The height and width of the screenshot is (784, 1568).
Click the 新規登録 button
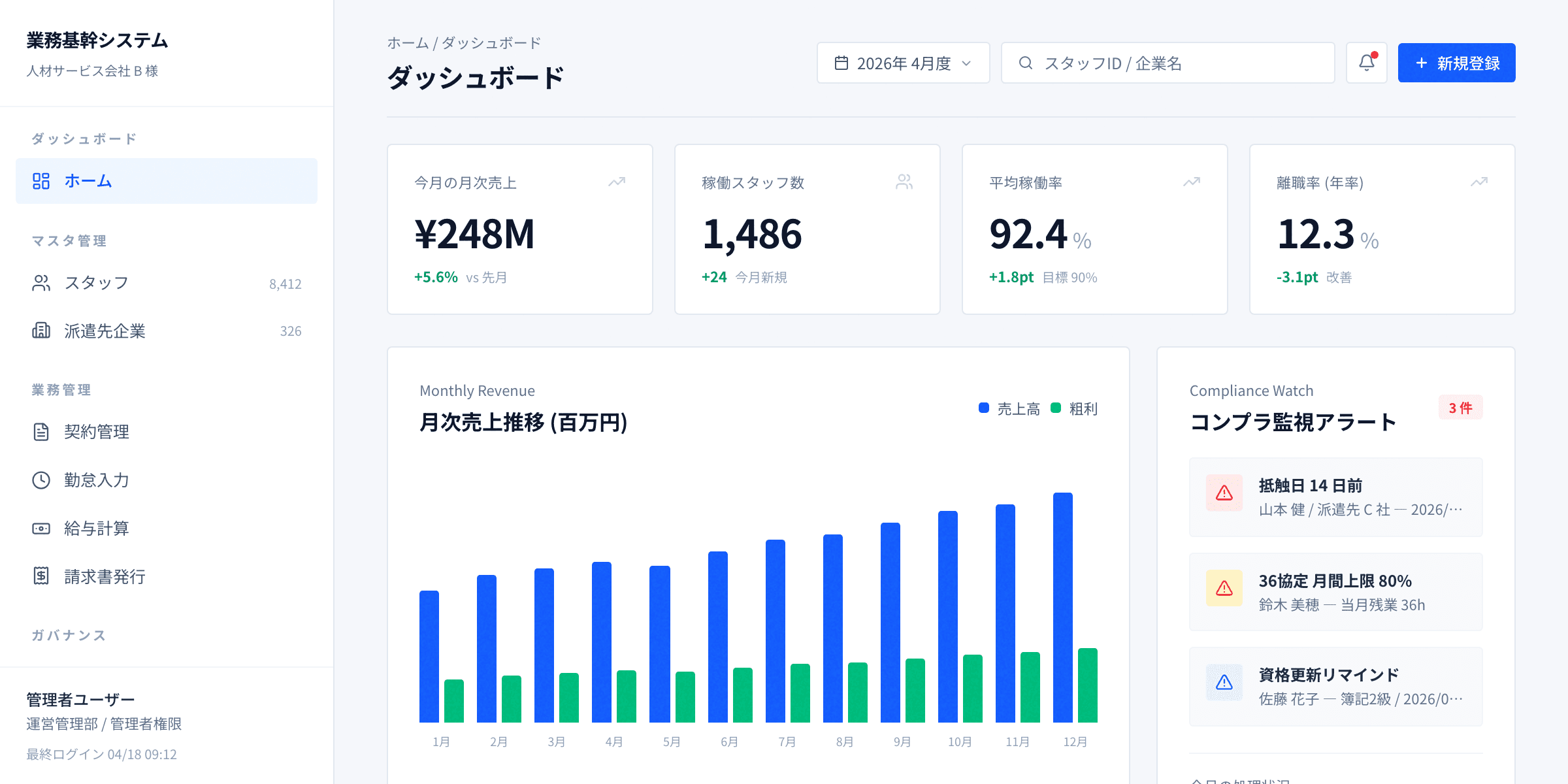coord(1456,62)
